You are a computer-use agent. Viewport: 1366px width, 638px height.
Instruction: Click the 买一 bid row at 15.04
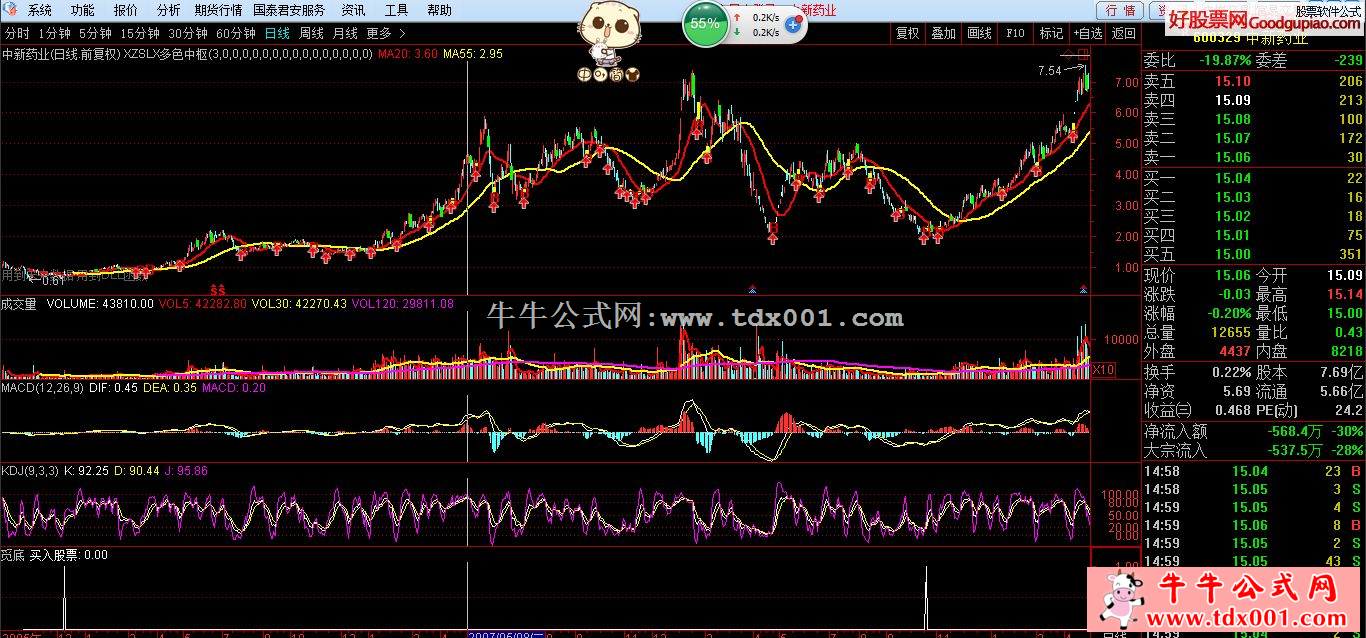coord(1254,178)
